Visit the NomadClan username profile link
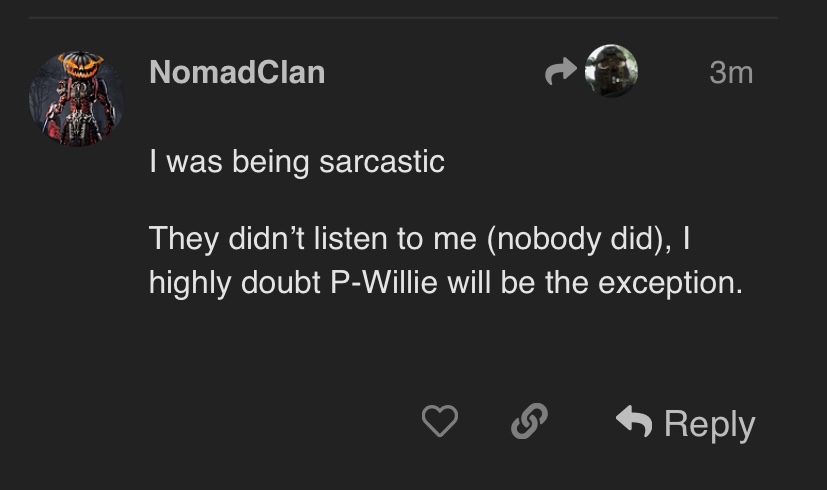The width and height of the screenshot is (827, 490). pos(237,72)
